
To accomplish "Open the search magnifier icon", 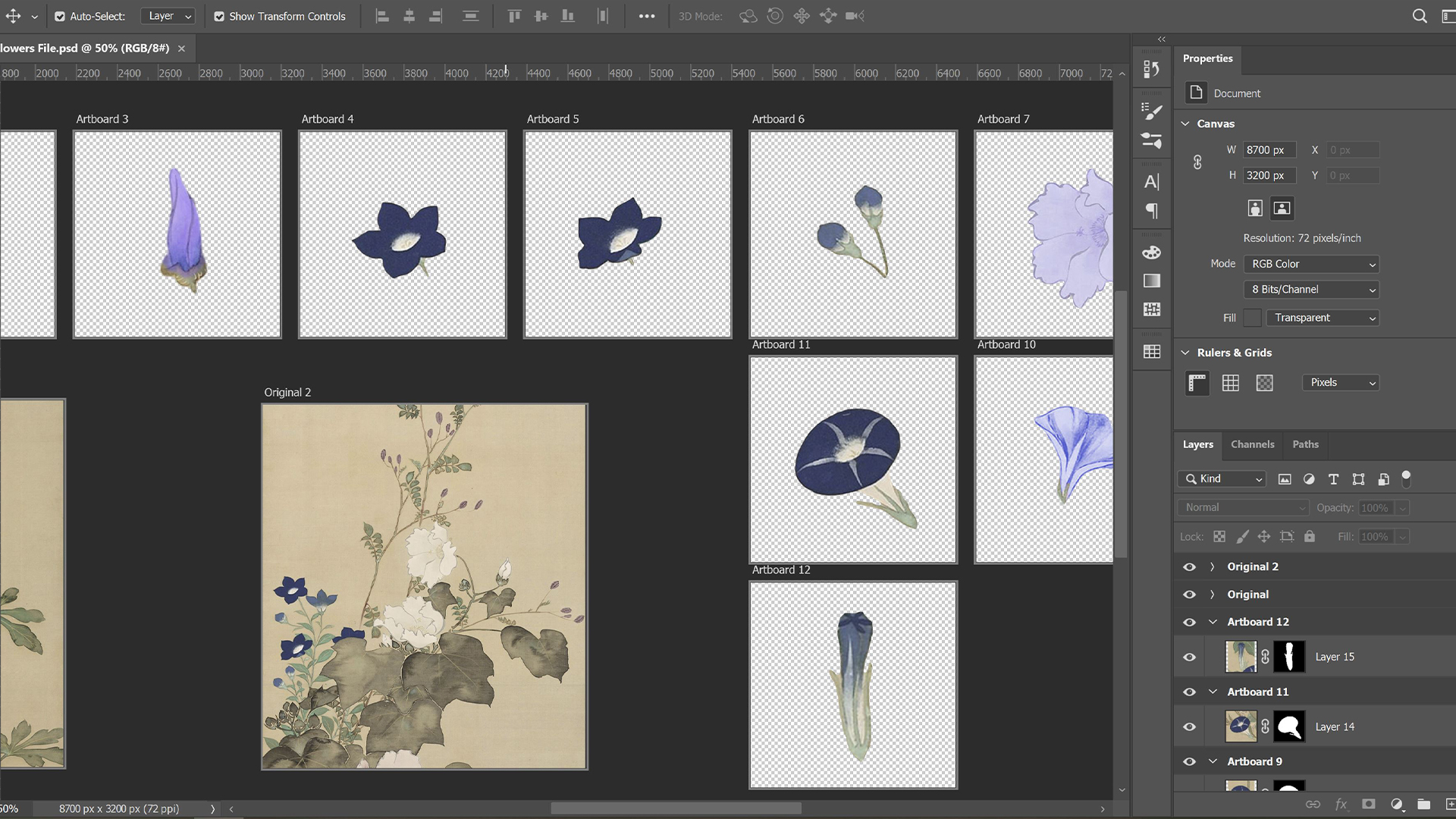I will (x=1420, y=16).
